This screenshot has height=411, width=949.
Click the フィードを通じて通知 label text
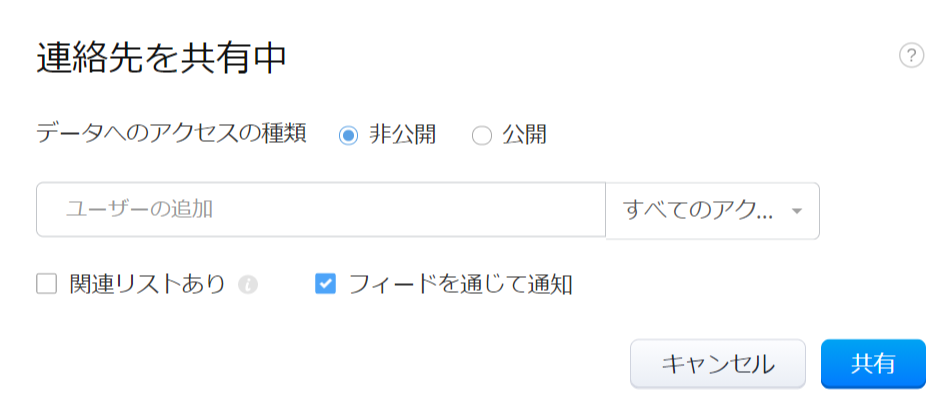coord(460,285)
